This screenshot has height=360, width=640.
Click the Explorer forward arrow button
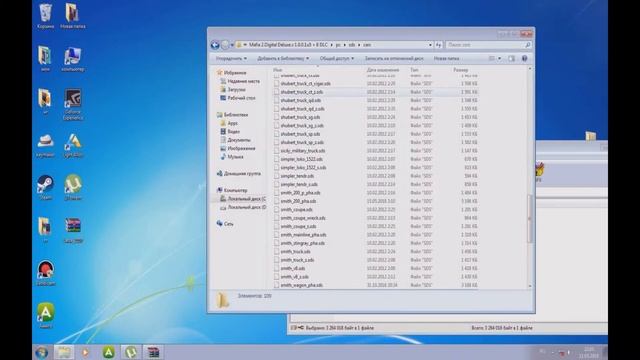(x=225, y=45)
